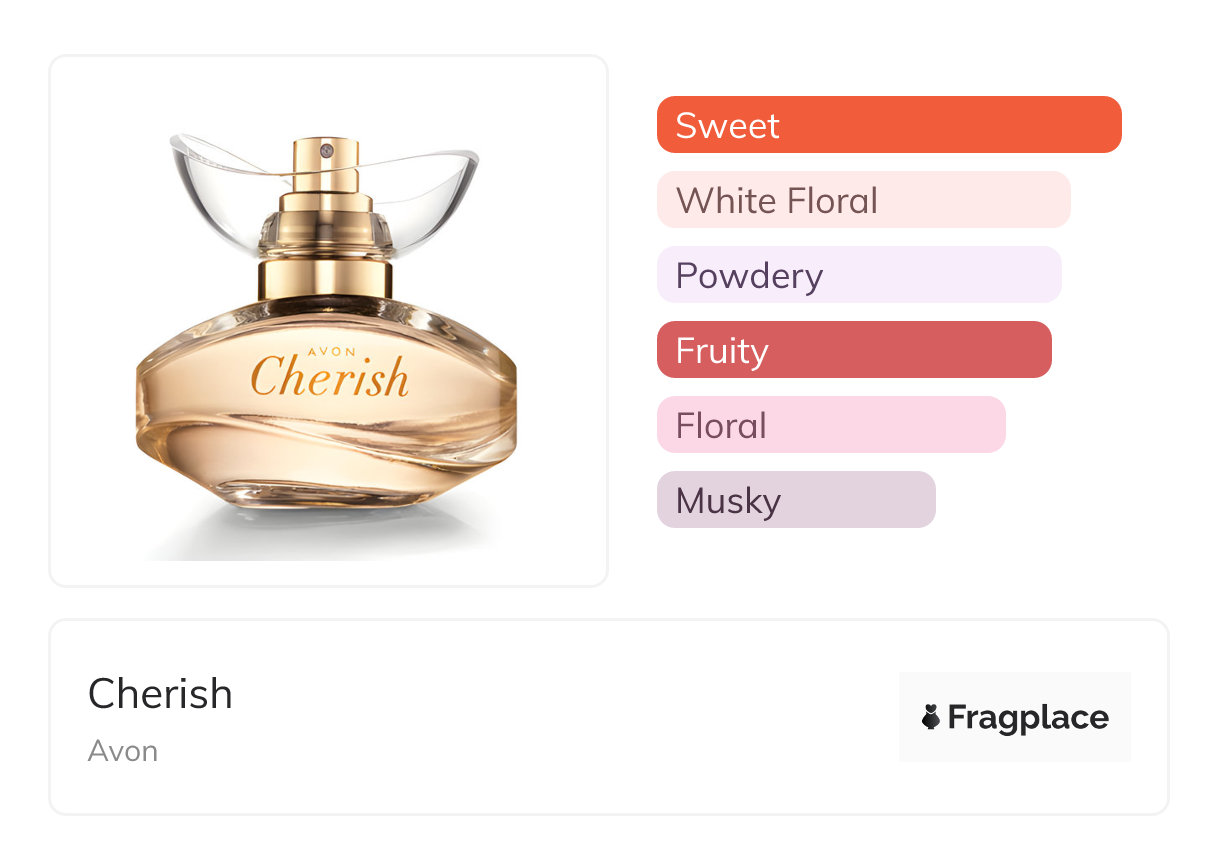This screenshot has width=1218, height=864.
Task: Select the pink Floral accord bar
Action: 830,425
